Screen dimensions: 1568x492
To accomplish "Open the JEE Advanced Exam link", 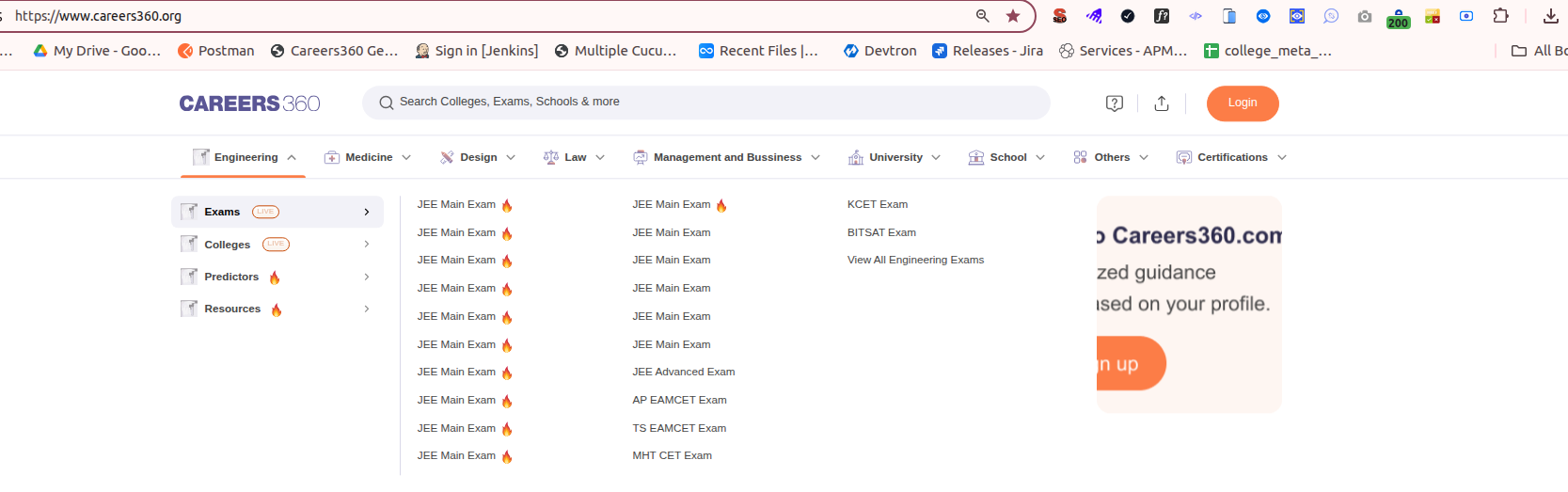I will pyautogui.click(x=684, y=372).
